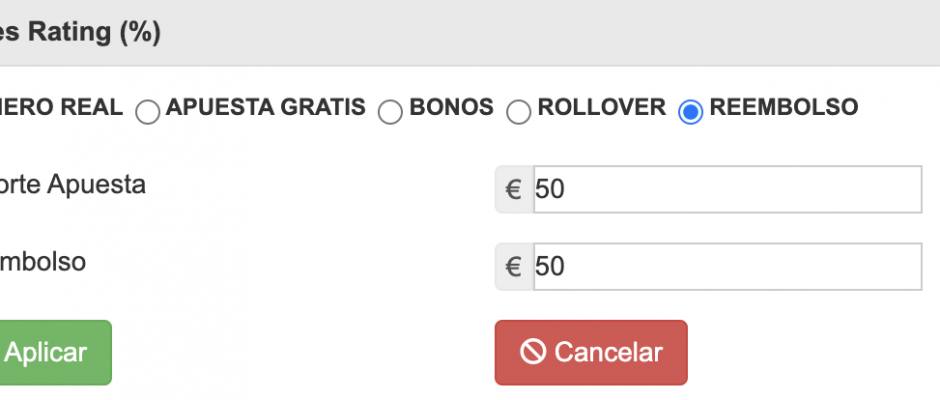Click the euro symbol beside the refund field

514,267
